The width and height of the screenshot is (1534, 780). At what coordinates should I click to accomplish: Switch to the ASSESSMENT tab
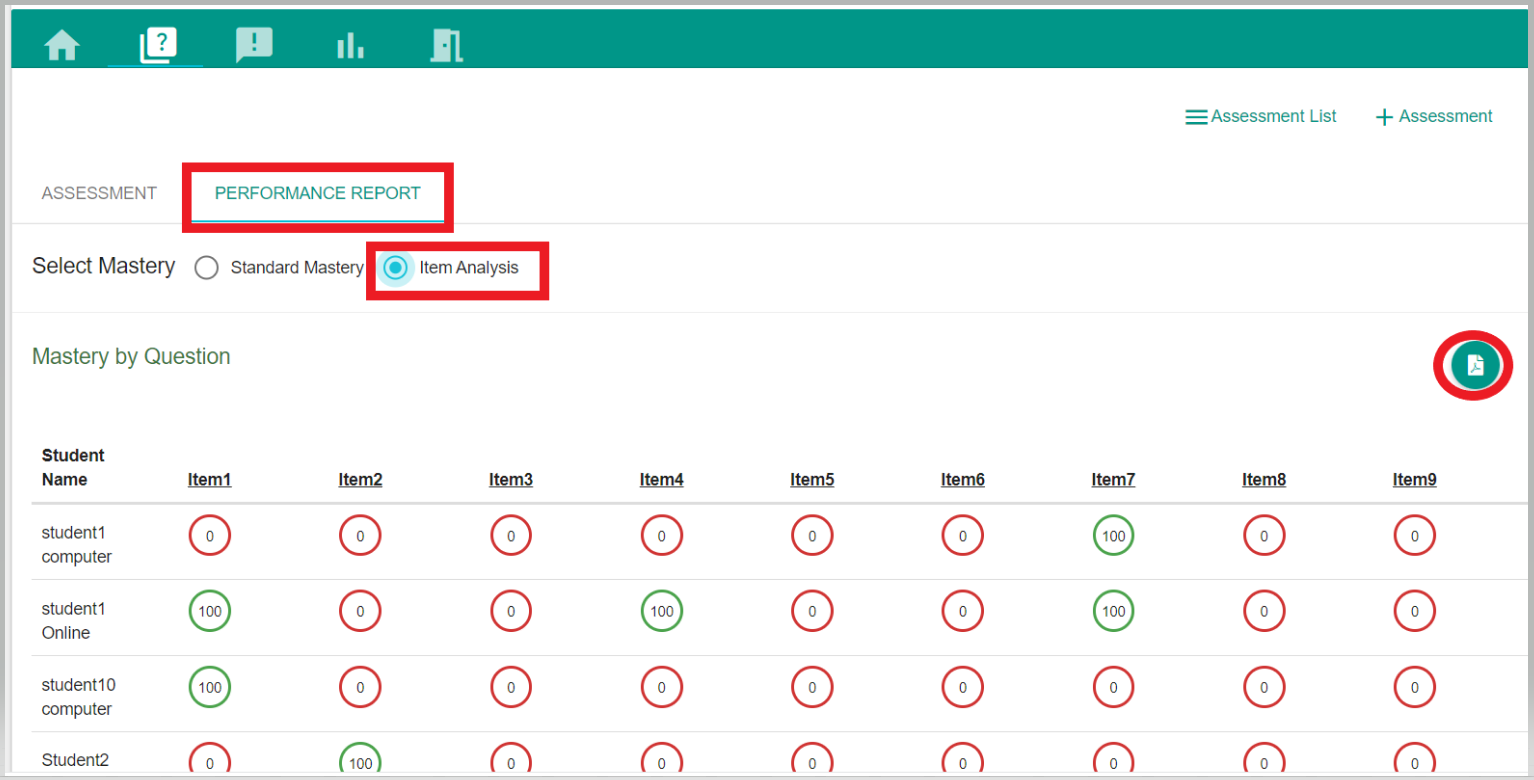coord(99,193)
